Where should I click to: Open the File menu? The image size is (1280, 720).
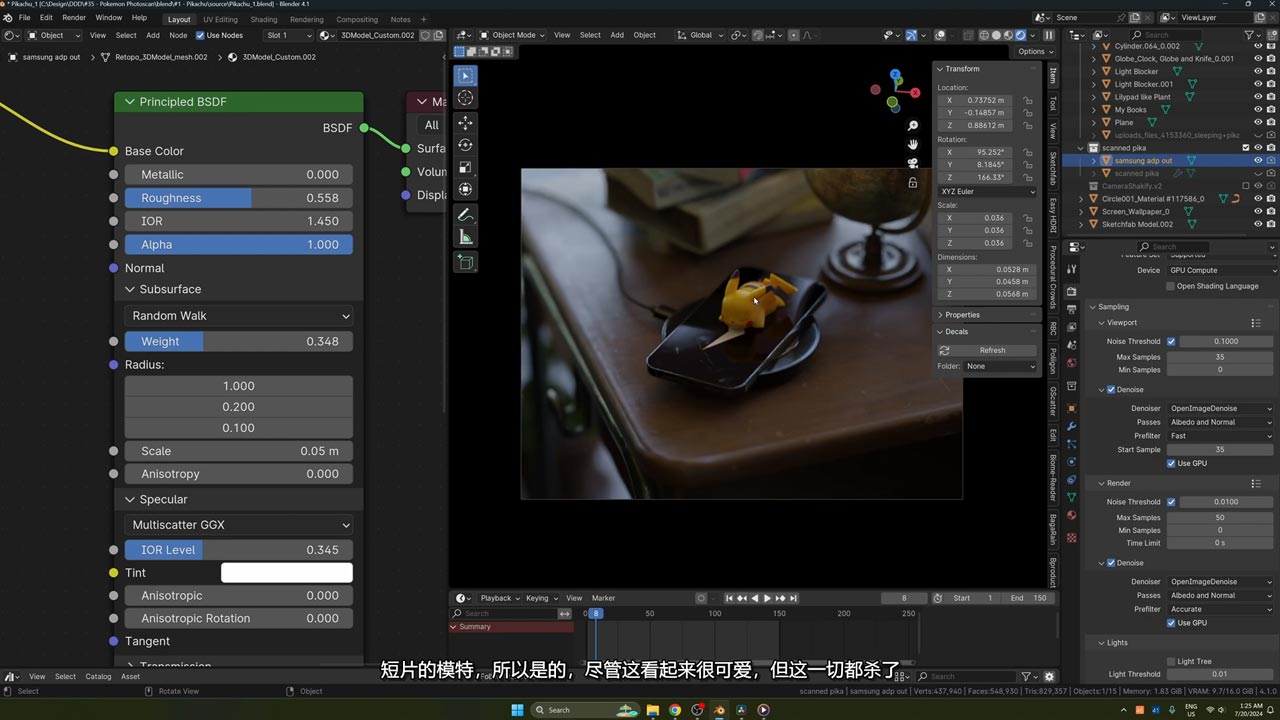(x=24, y=18)
